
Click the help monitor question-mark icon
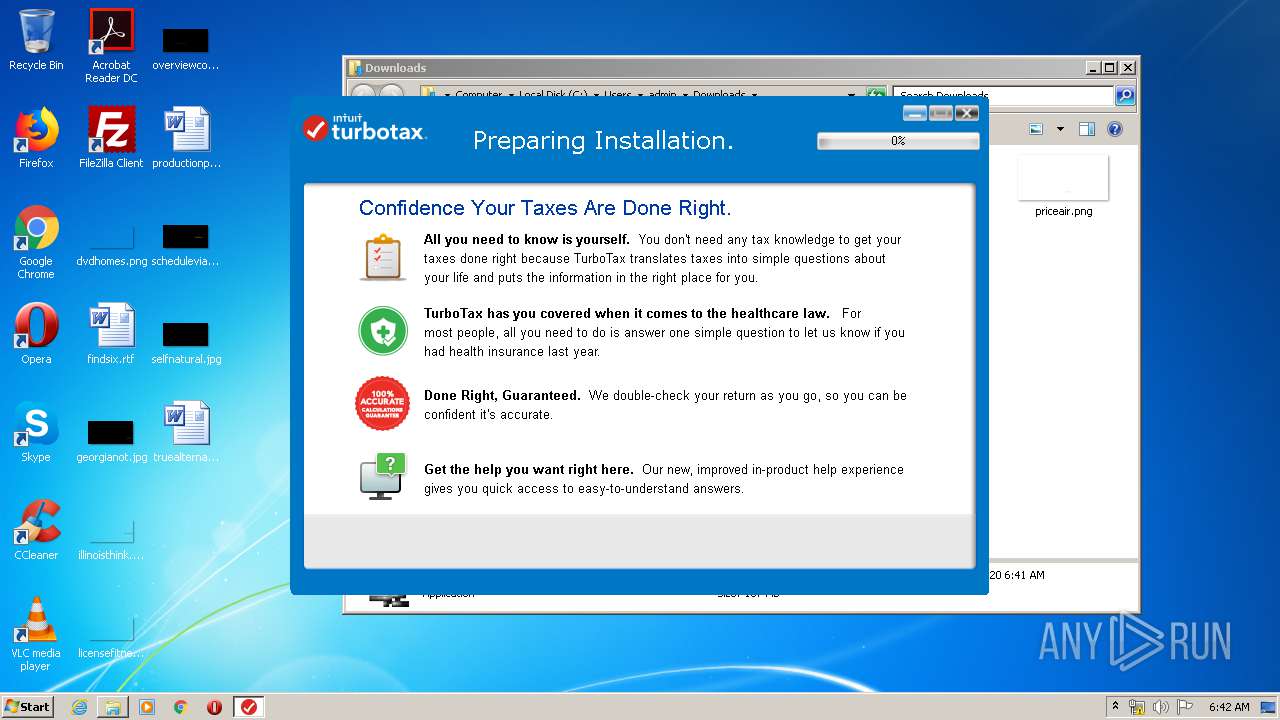(x=383, y=476)
